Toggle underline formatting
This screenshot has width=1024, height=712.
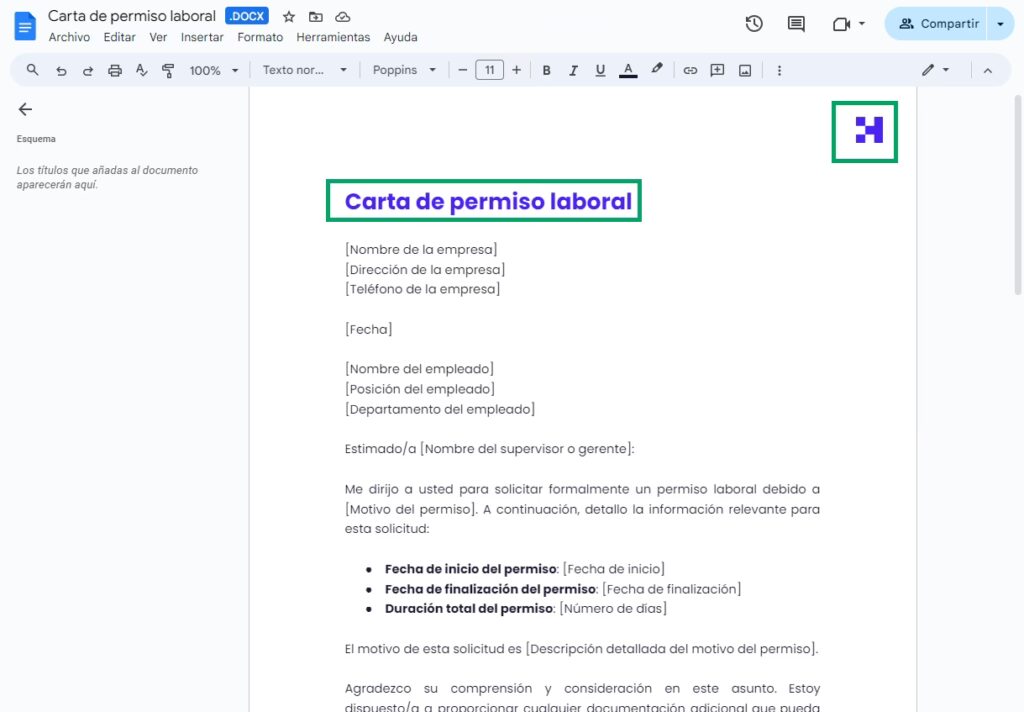[x=600, y=71]
